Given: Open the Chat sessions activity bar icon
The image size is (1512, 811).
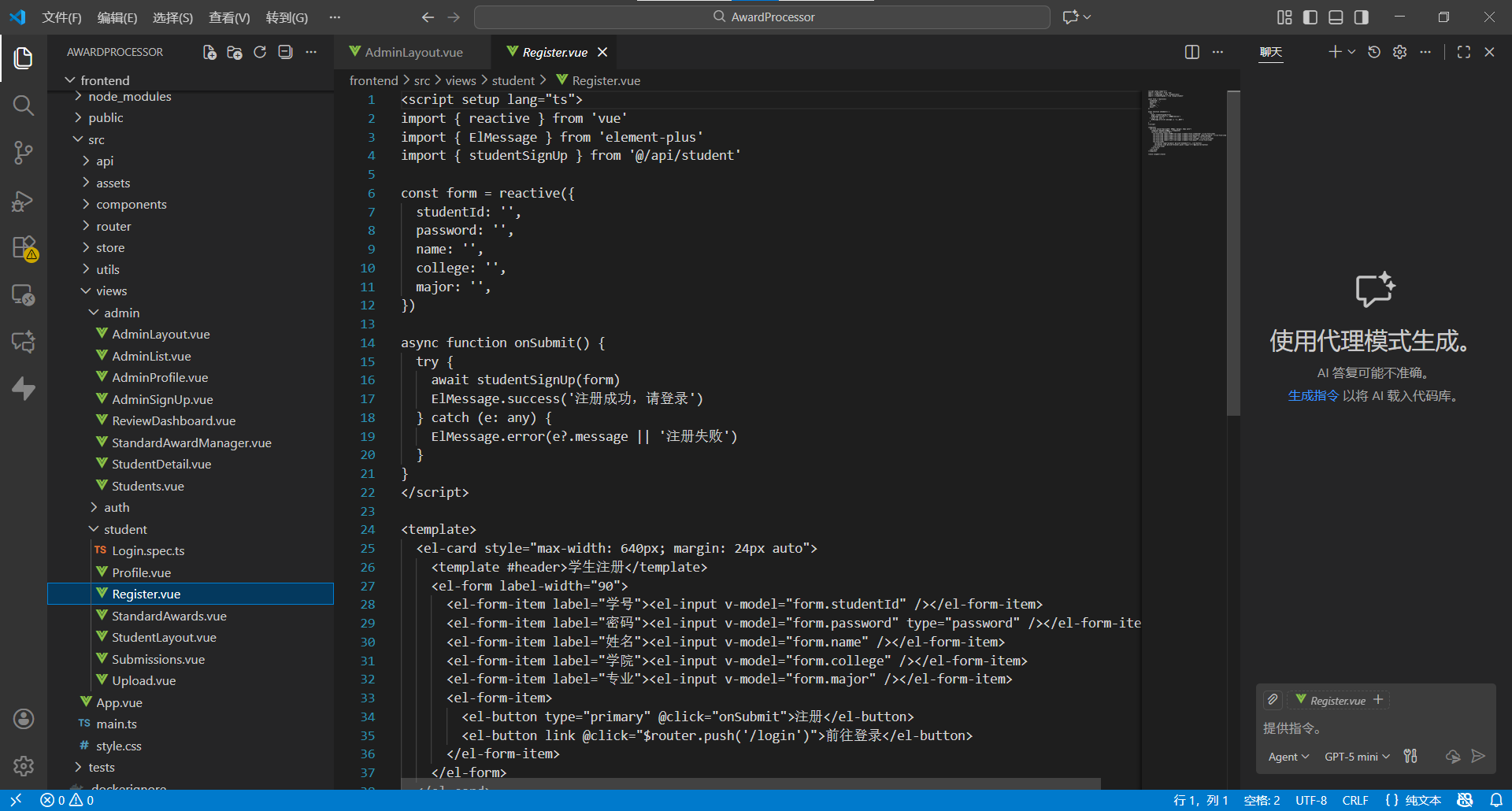Looking at the screenshot, I should (x=24, y=342).
